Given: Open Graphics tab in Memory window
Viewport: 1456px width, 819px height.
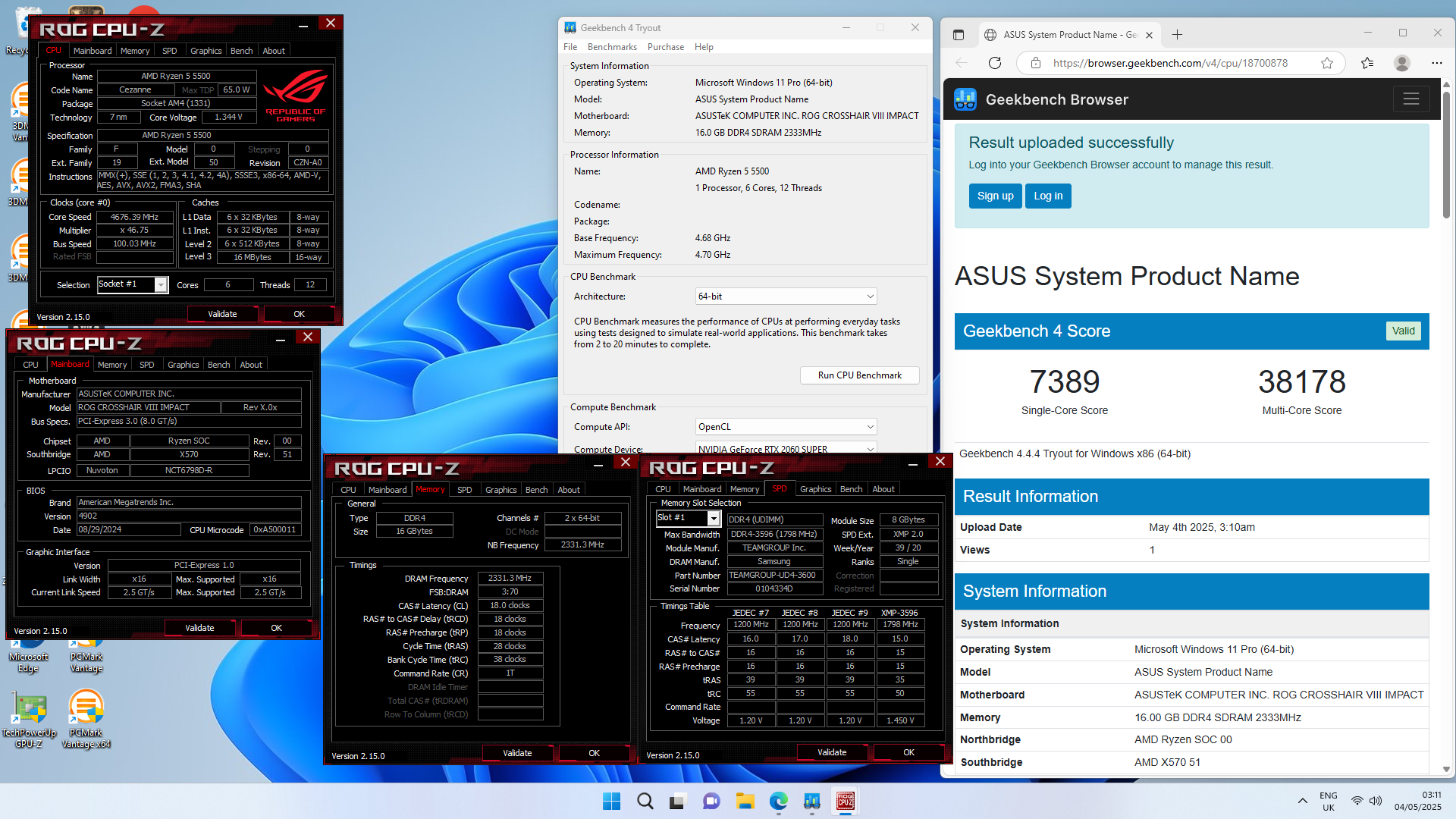Looking at the screenshot, I should click(x=500, y=490).
